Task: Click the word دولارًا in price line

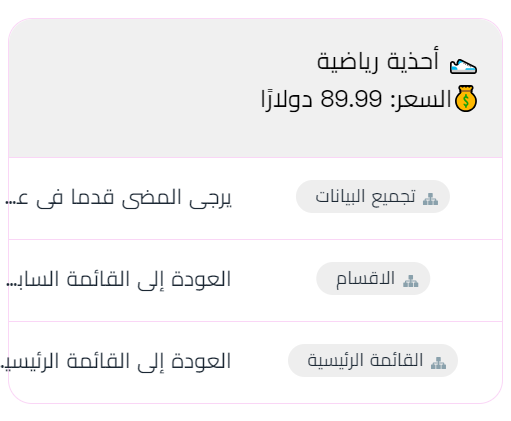Action: tap(287, 99)
